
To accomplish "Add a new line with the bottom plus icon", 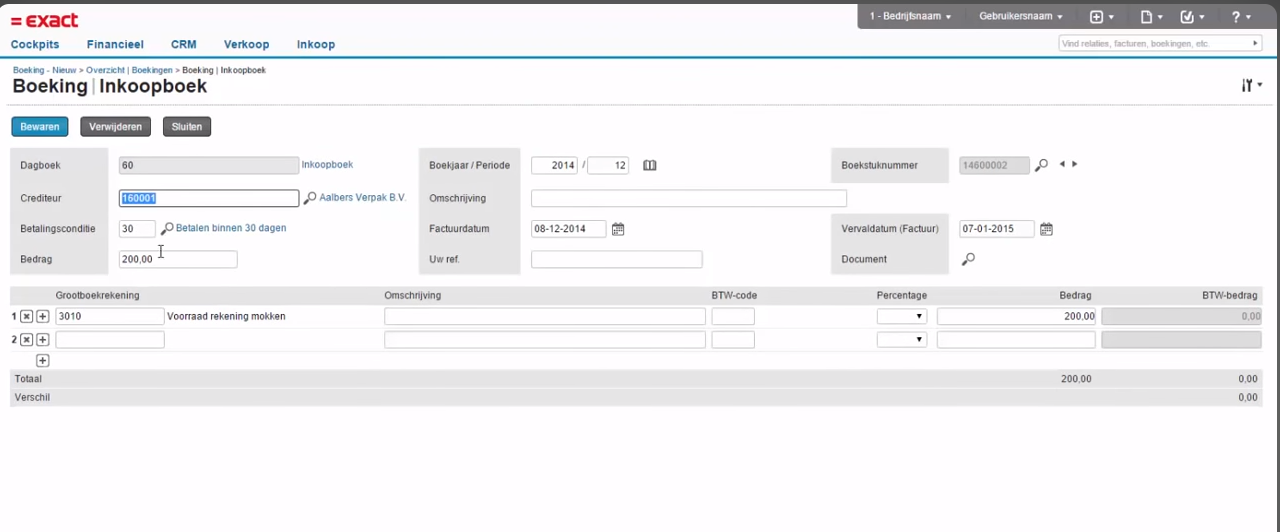I will point(43,360).
